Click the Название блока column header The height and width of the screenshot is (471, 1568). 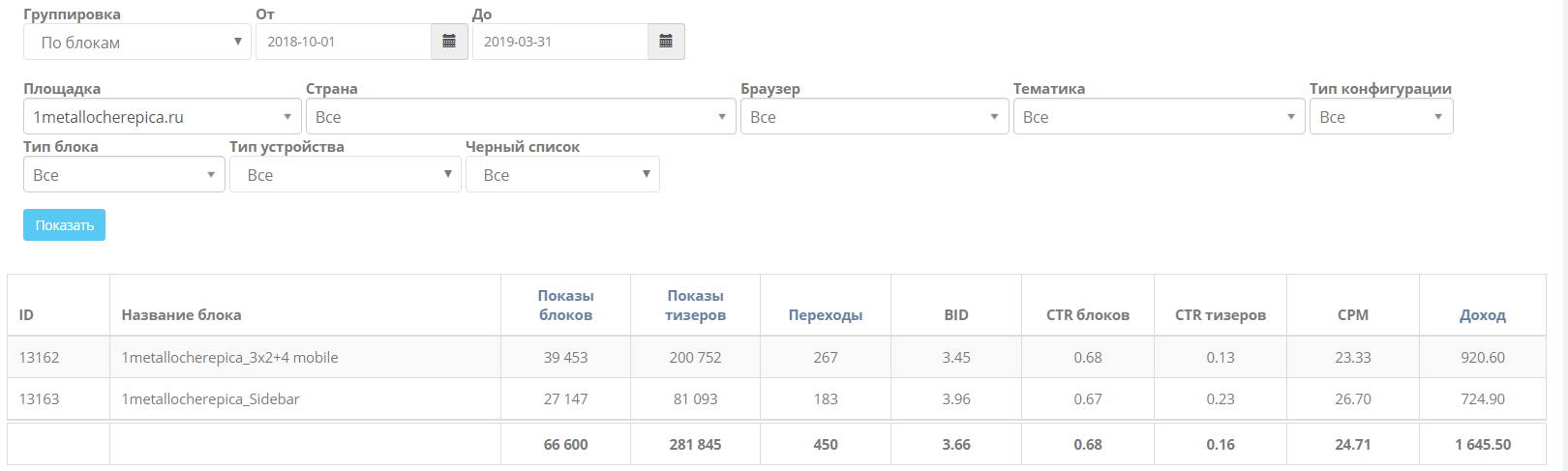click(x=181, y=315)
